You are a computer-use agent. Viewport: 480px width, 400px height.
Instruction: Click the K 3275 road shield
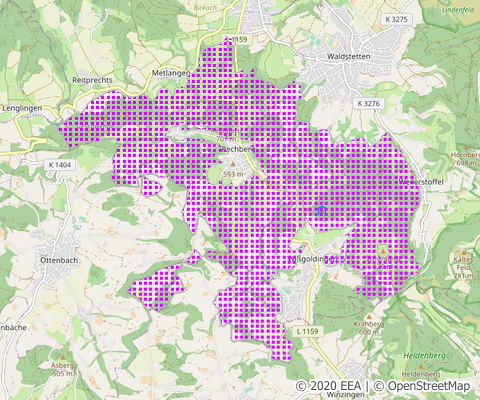396,19
